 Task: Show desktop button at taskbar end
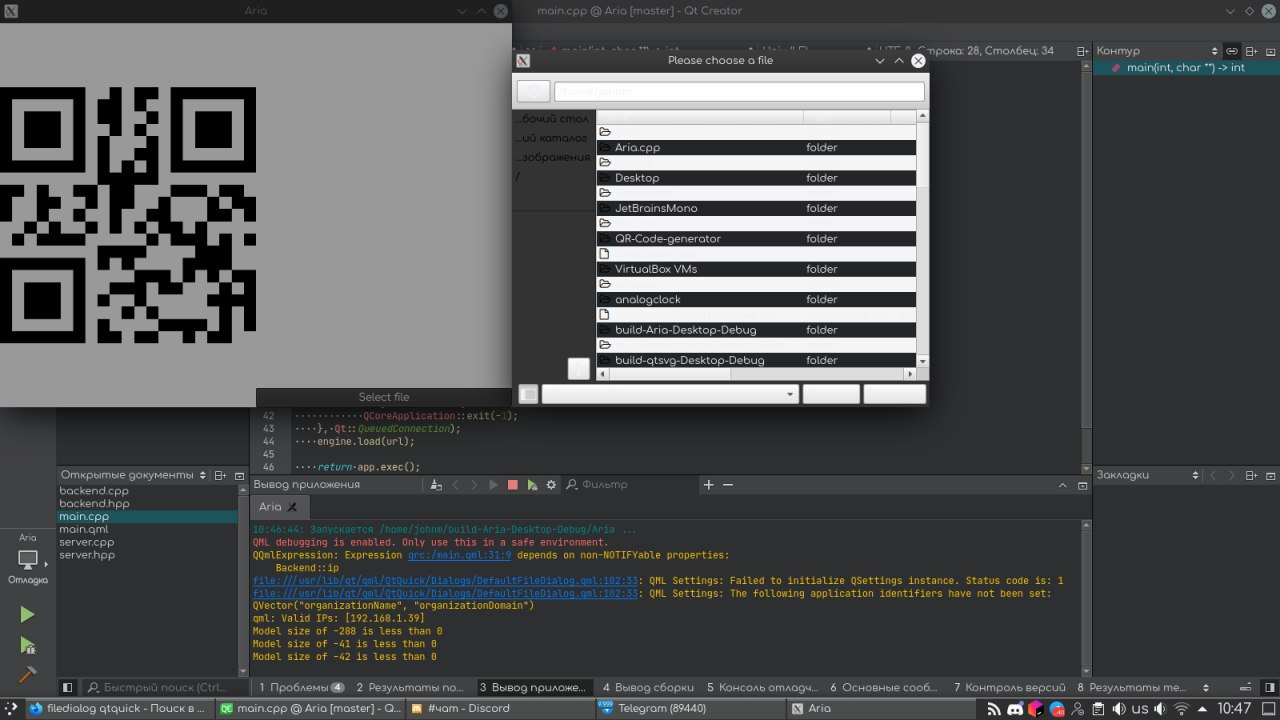click(1268, 708)
